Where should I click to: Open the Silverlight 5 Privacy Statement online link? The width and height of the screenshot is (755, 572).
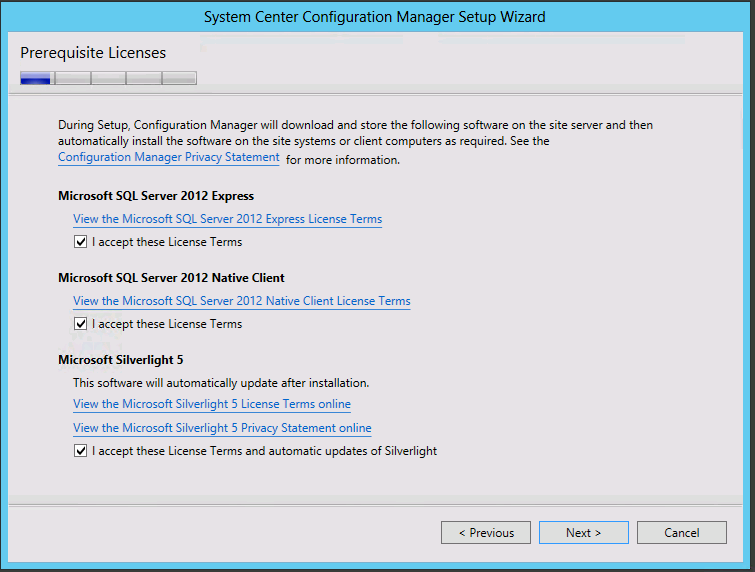point(222,428)
